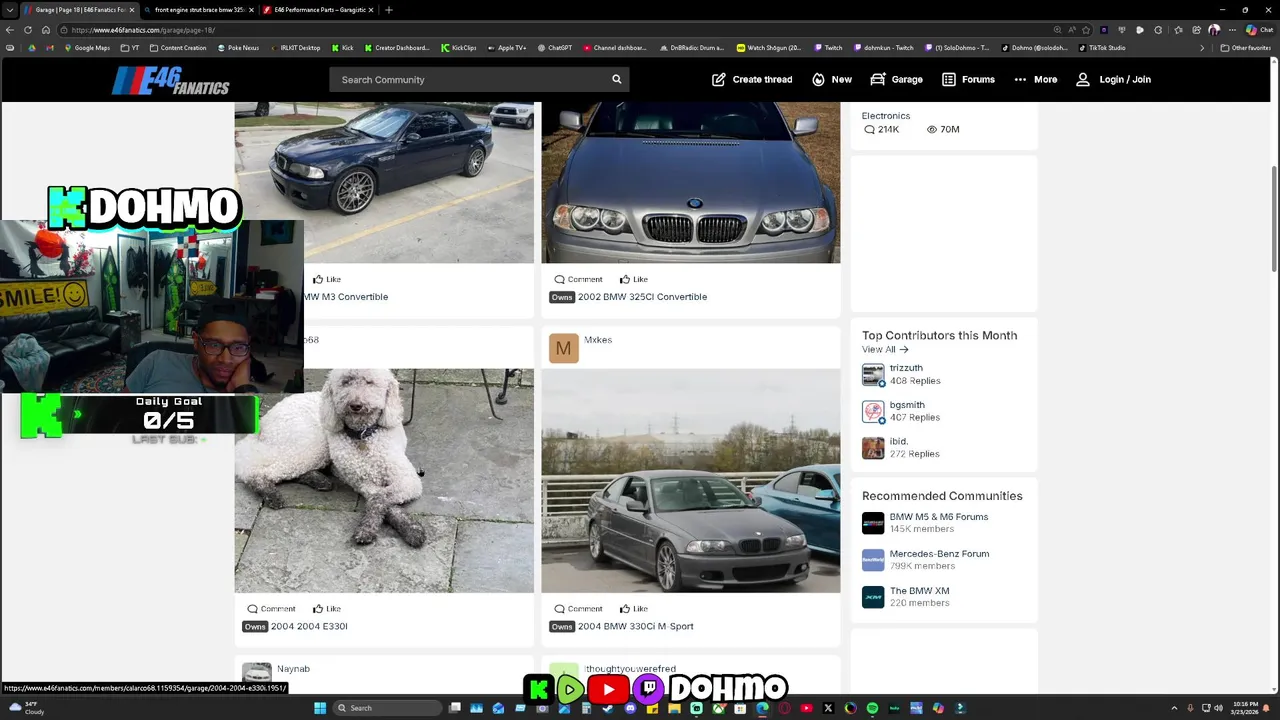
Task: Open the Naynab member profile name
Action: (293, 669)
